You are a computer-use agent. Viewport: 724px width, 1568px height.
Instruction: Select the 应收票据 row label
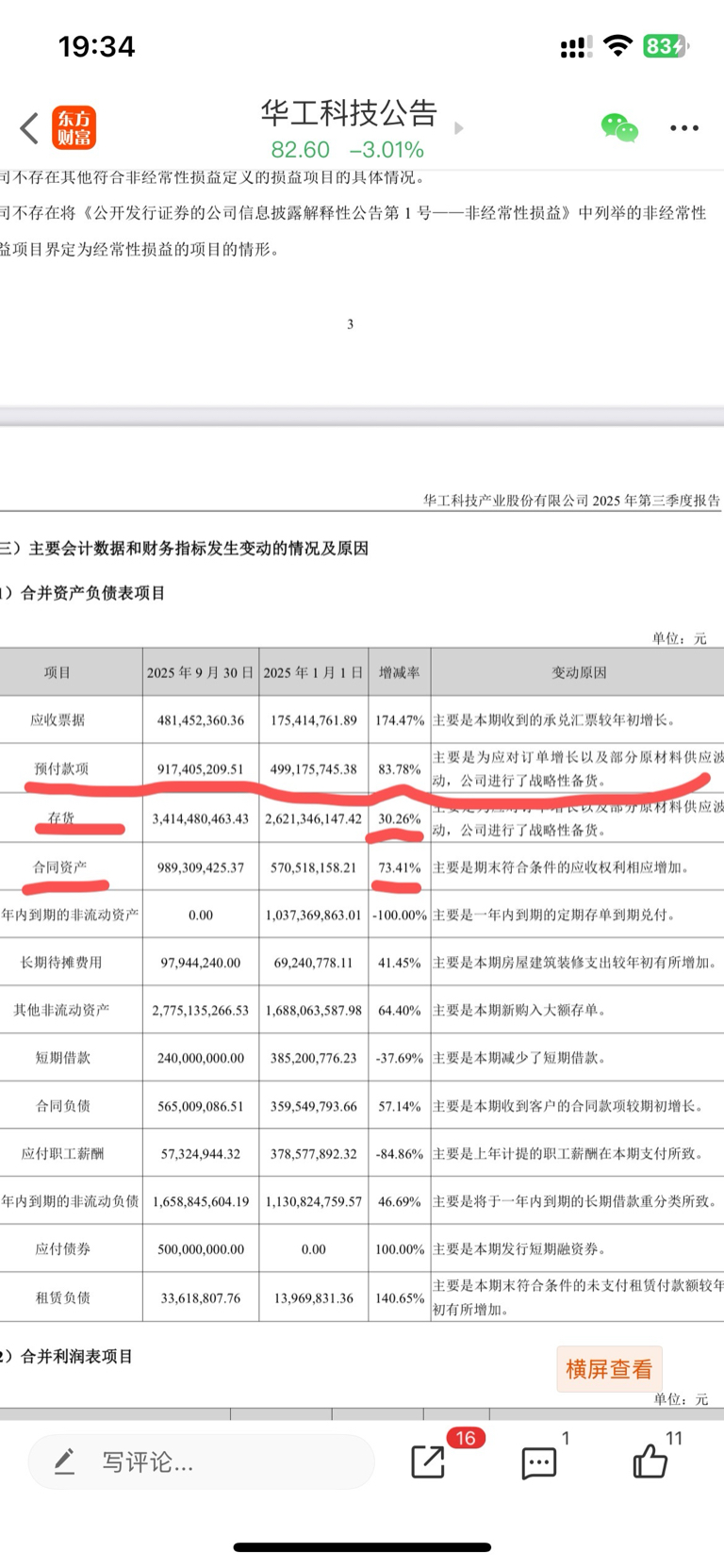click(x=58, y=720)
